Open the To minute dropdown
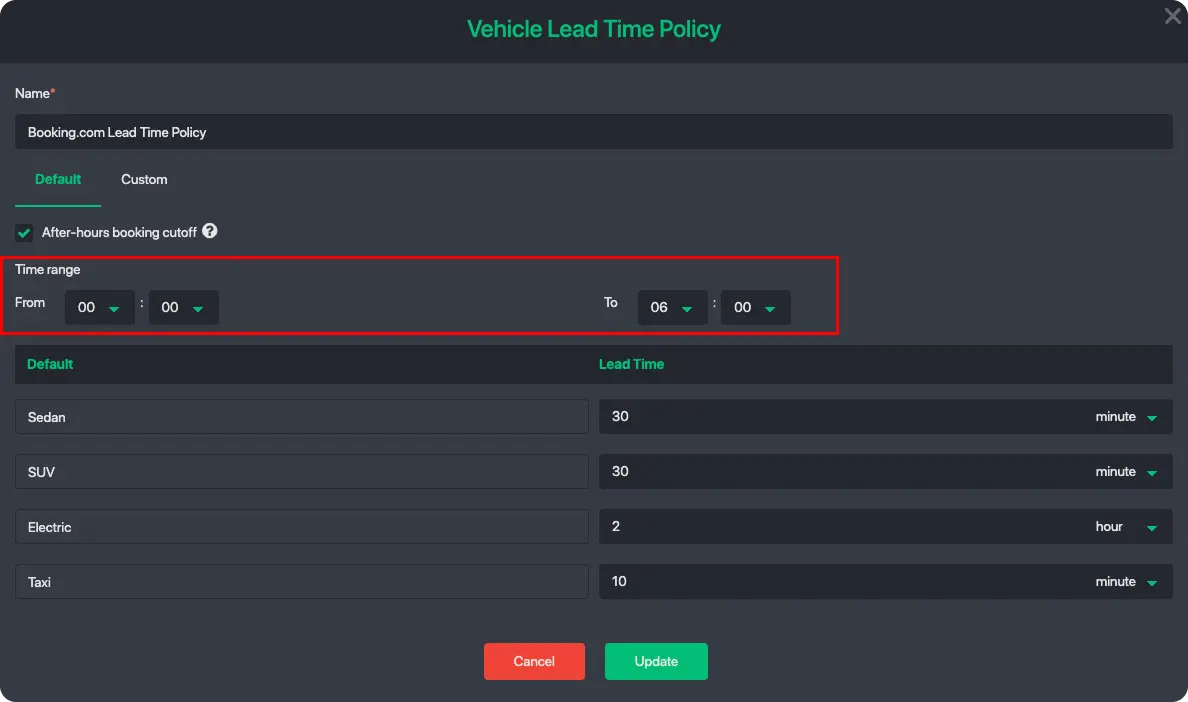Image resolution: width=1188 pixels, height=702 pixels. pyautogui.click(x=755, y=308)
